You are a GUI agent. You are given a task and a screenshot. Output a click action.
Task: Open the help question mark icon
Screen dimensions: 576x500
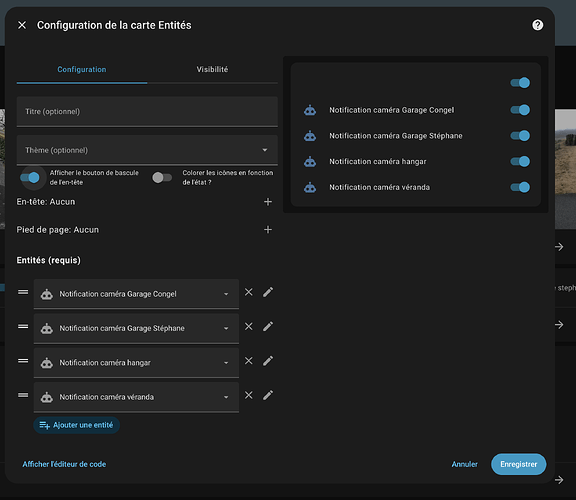(x=537, y=25)
